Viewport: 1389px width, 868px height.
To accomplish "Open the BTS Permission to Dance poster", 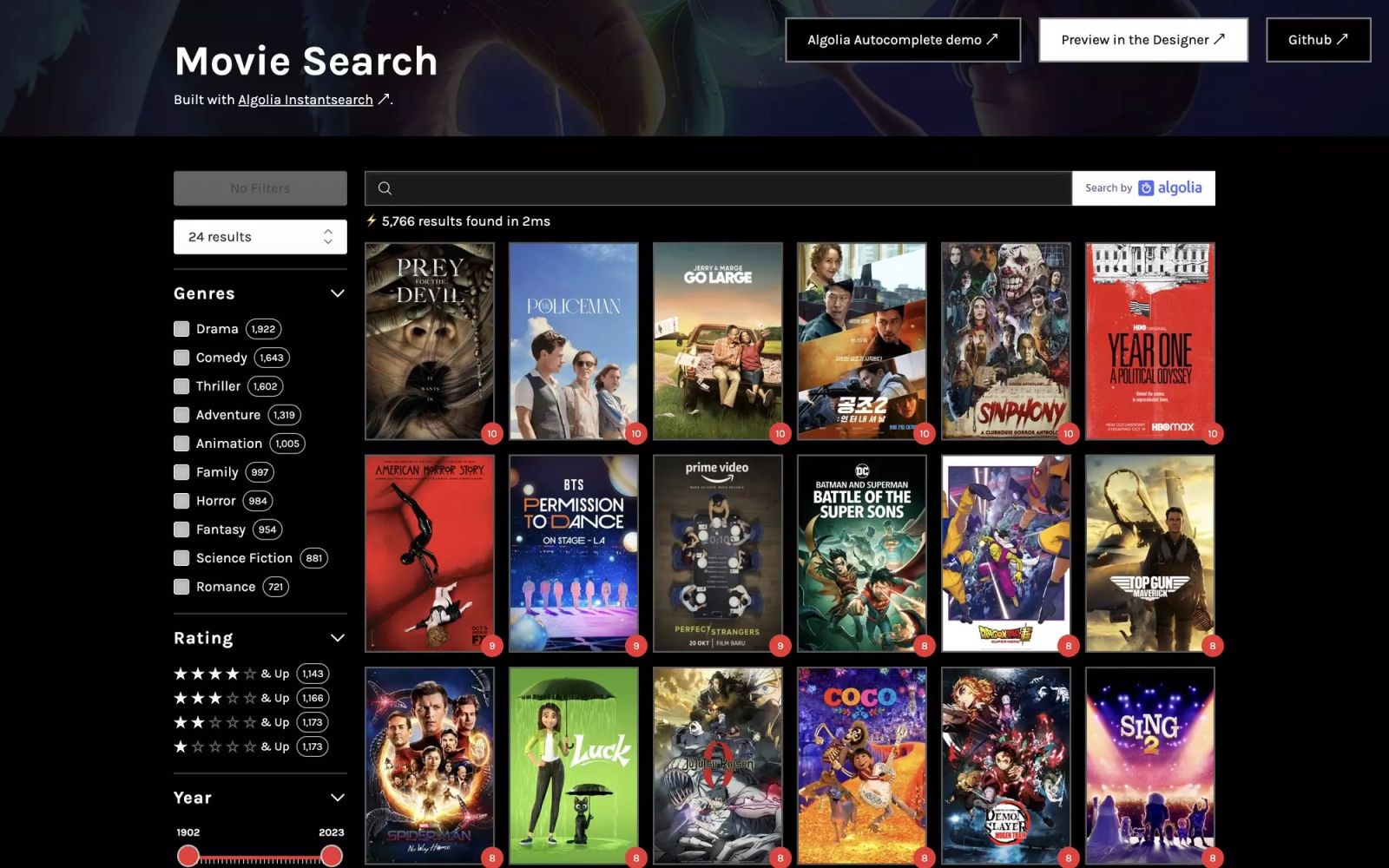I will point(574,554).
